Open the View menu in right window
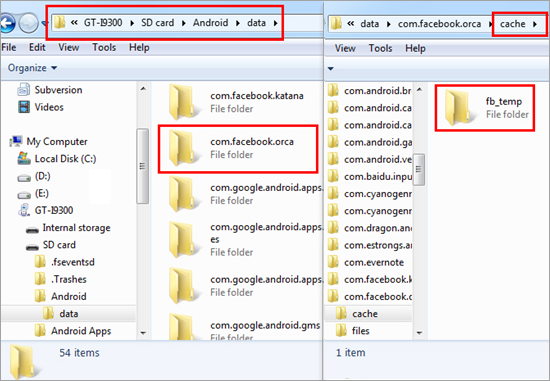The height and width of the screenshot is (381, 550). tap(345, 48)
